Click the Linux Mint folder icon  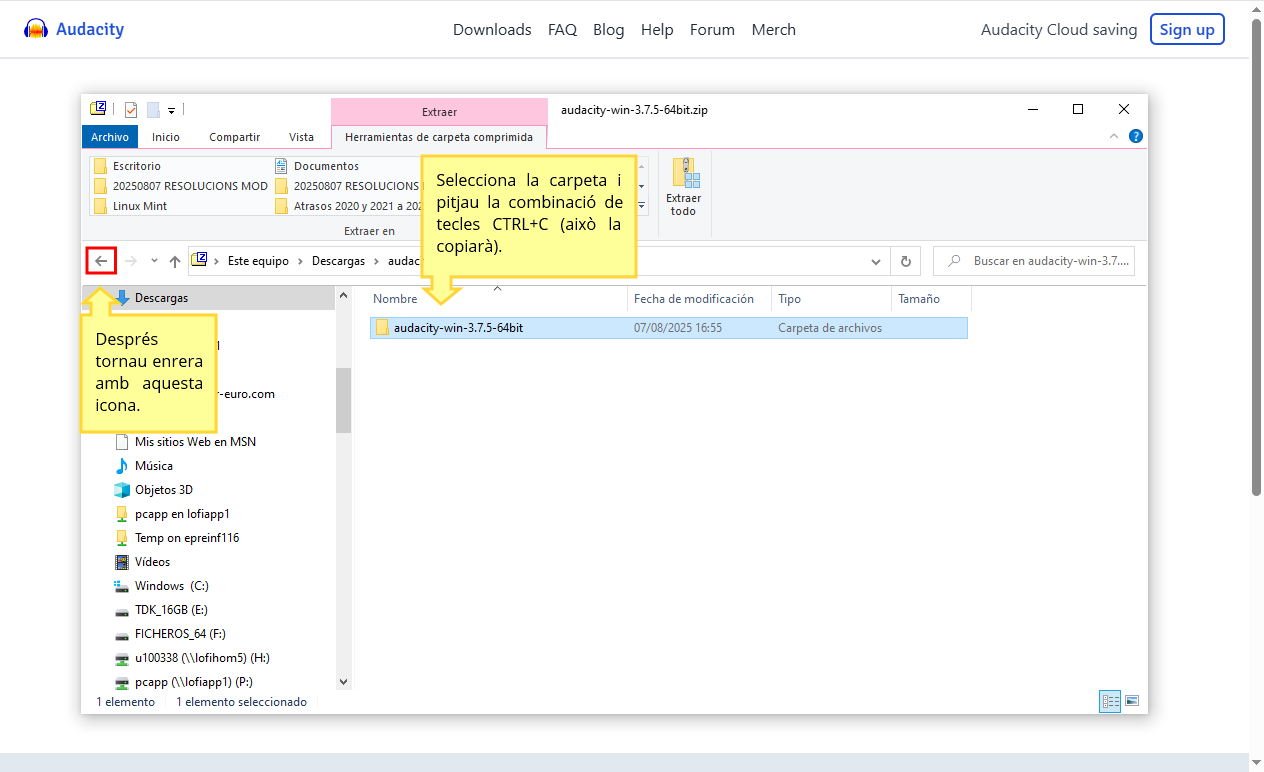(100, 206)
